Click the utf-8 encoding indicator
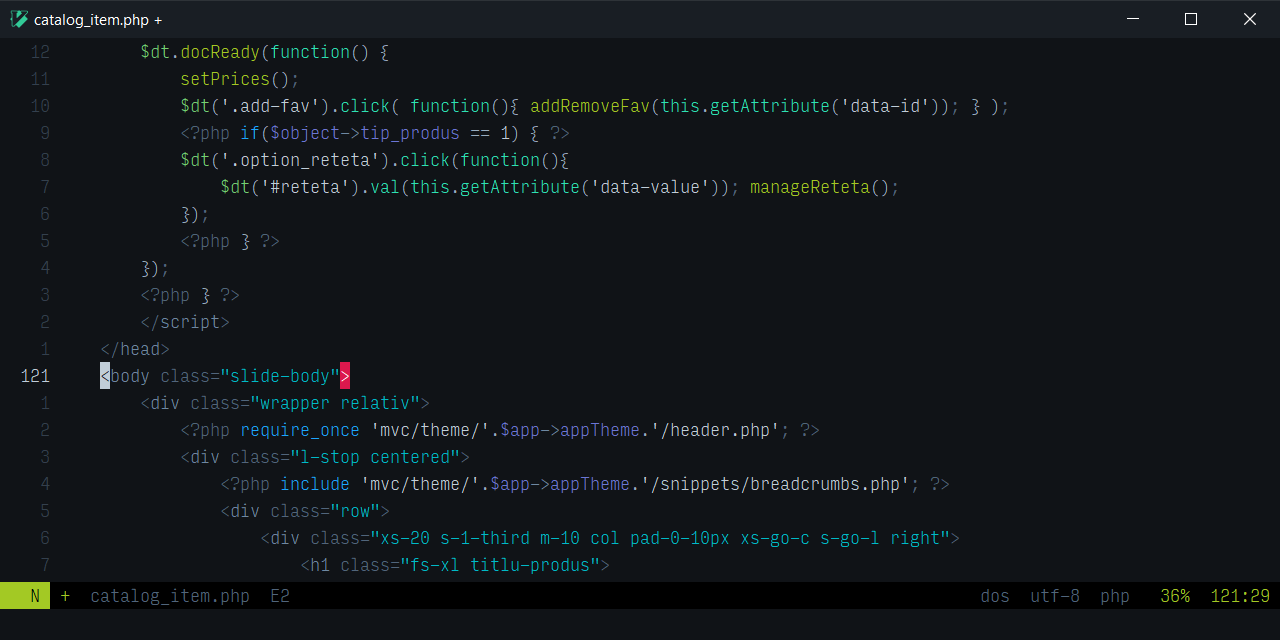This screenshot has width=1280, height=640. (1055, 596)
